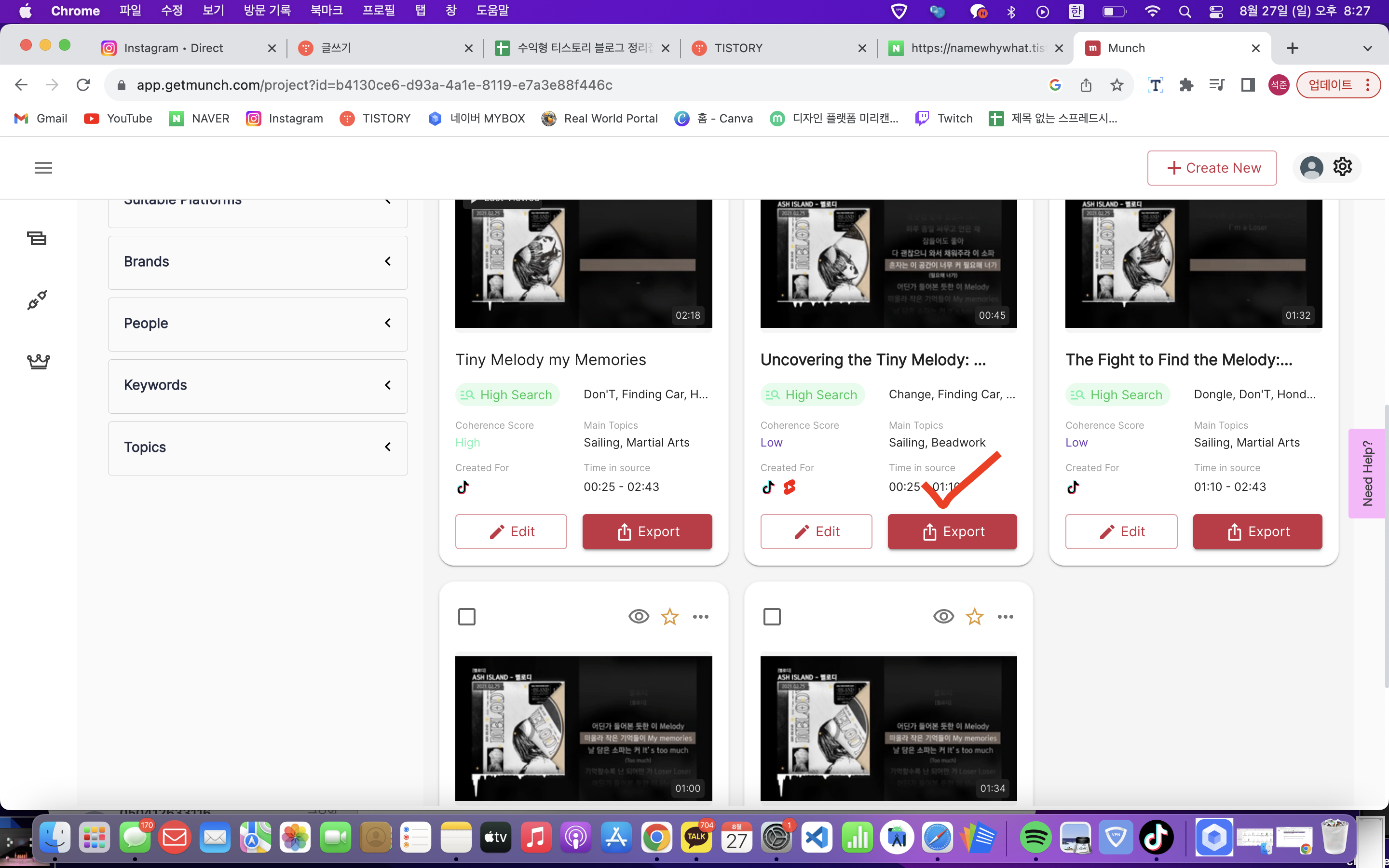
Task: Open Spotify from the Dock
Action: coord(1035,838)
